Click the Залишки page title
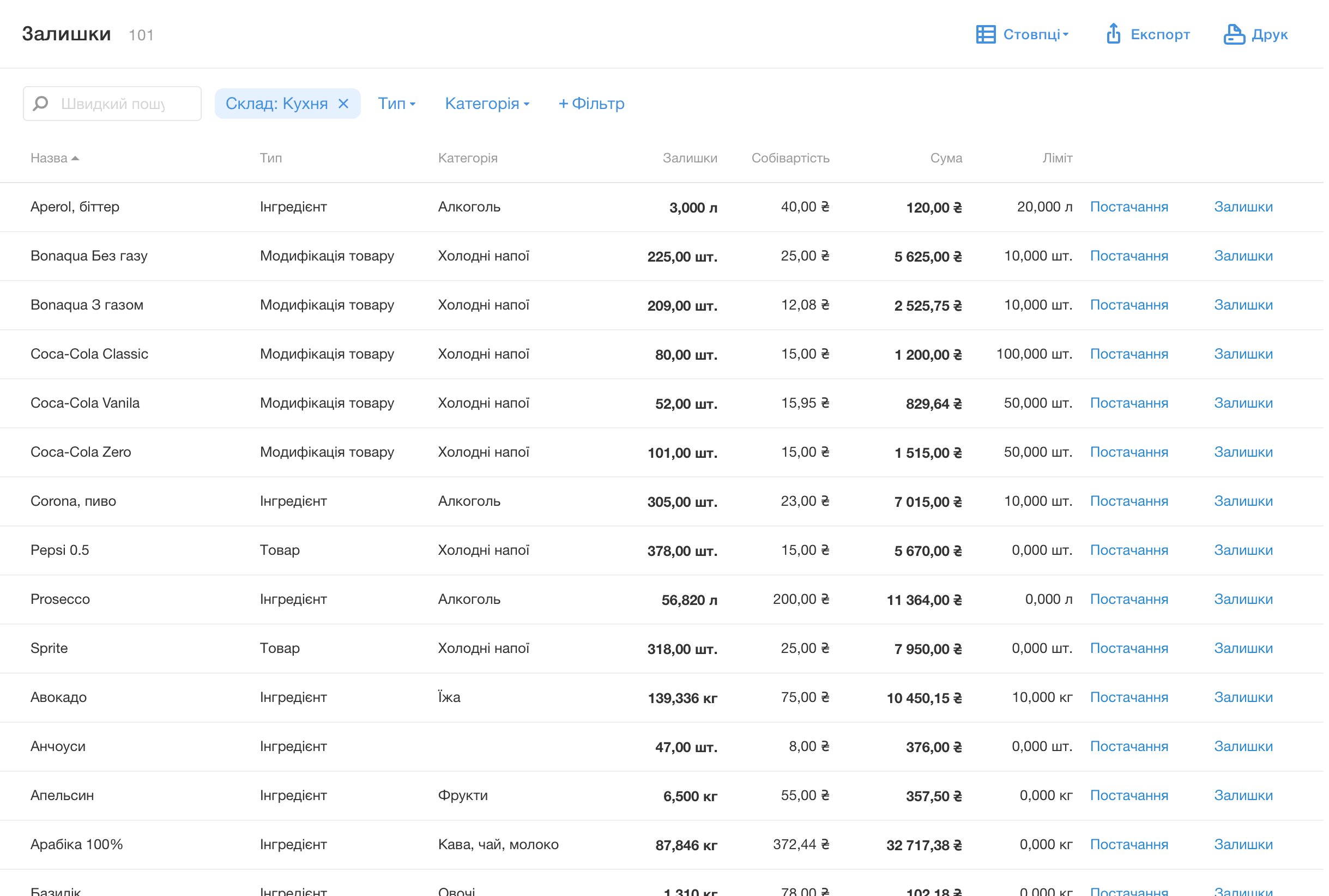1329x896 pixels. 67,34
